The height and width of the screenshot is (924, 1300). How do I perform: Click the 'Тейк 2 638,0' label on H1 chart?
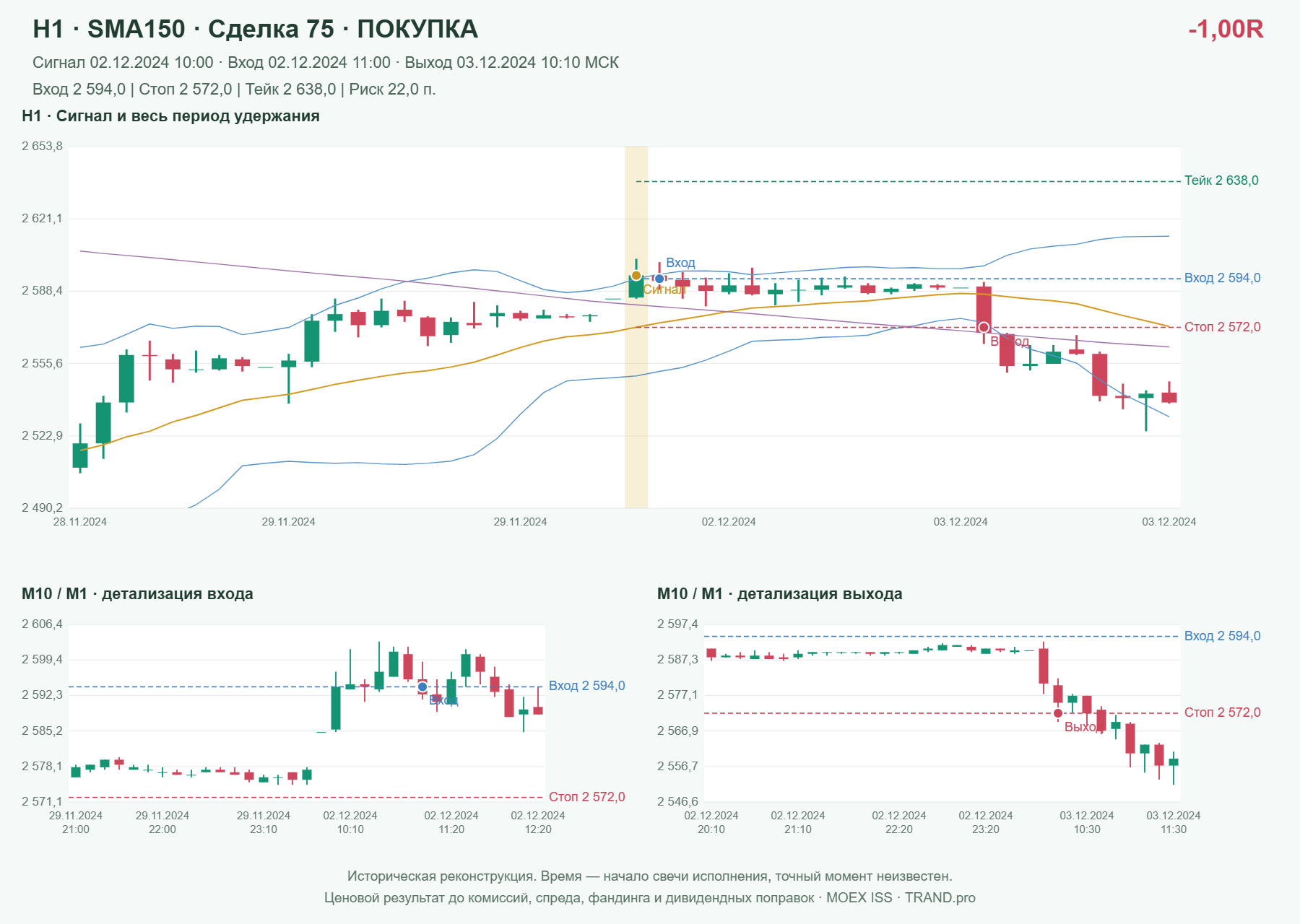click(x=1221, y=180)
